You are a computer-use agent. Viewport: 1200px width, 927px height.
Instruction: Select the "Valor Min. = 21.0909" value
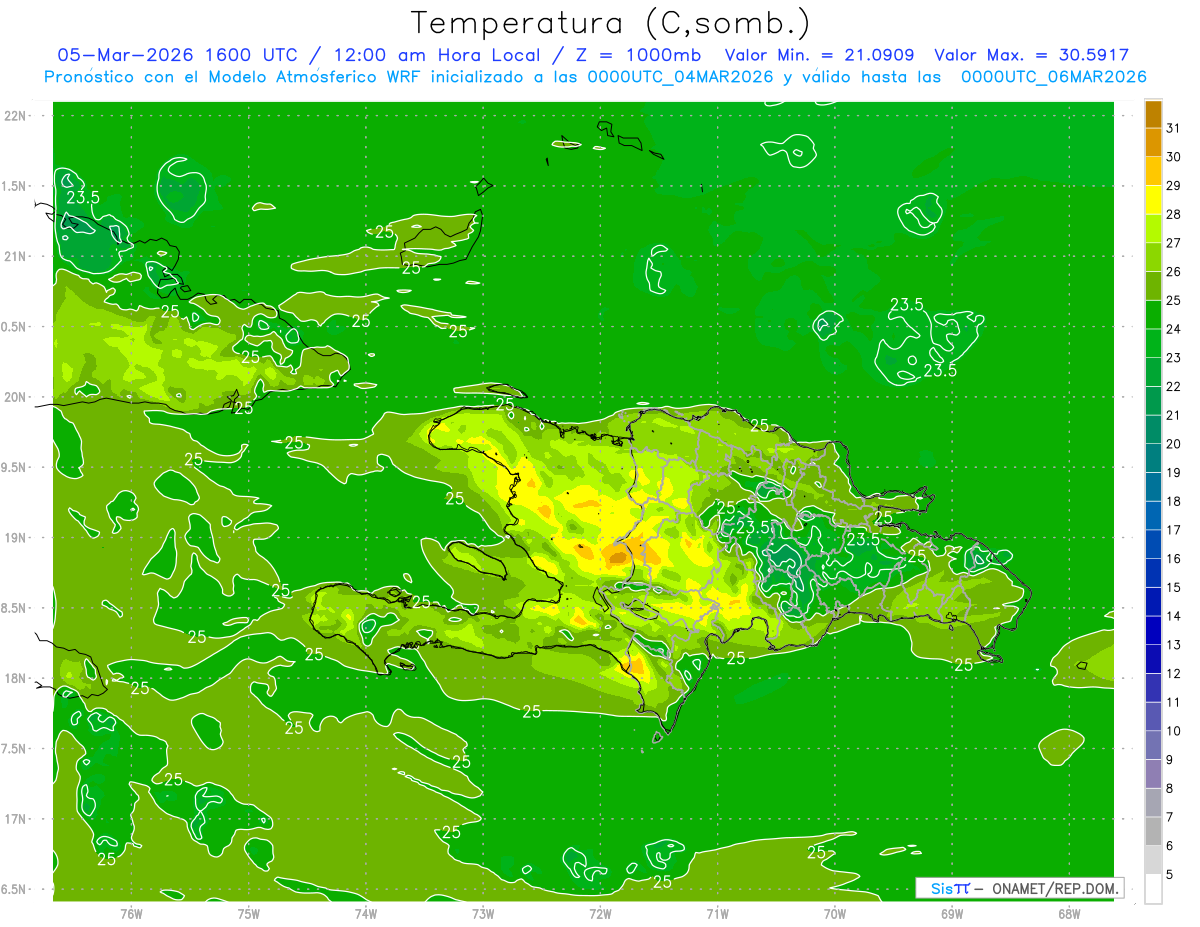(x=819, y=55)
